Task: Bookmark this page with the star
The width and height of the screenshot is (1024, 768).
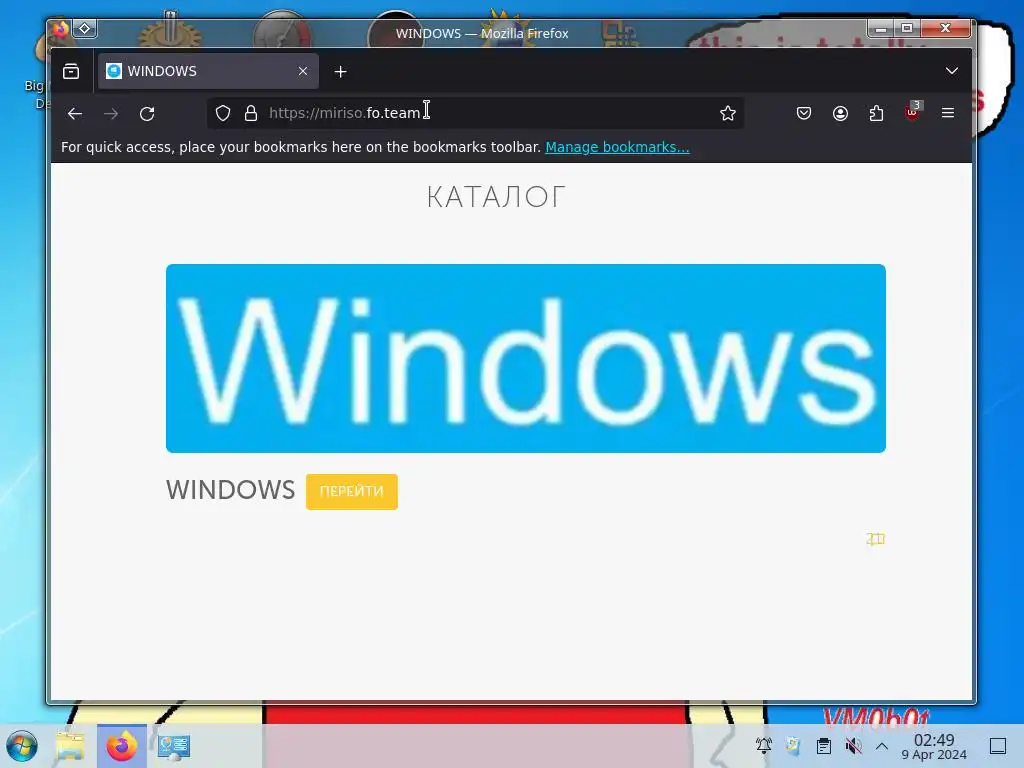Action: [728, 113]
